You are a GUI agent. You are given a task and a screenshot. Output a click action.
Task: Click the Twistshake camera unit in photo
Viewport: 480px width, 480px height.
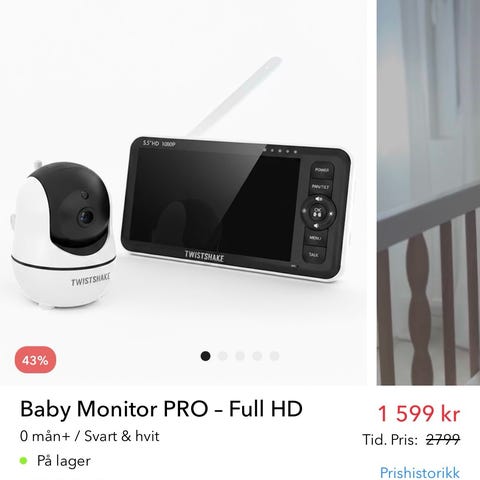point(62,234)
